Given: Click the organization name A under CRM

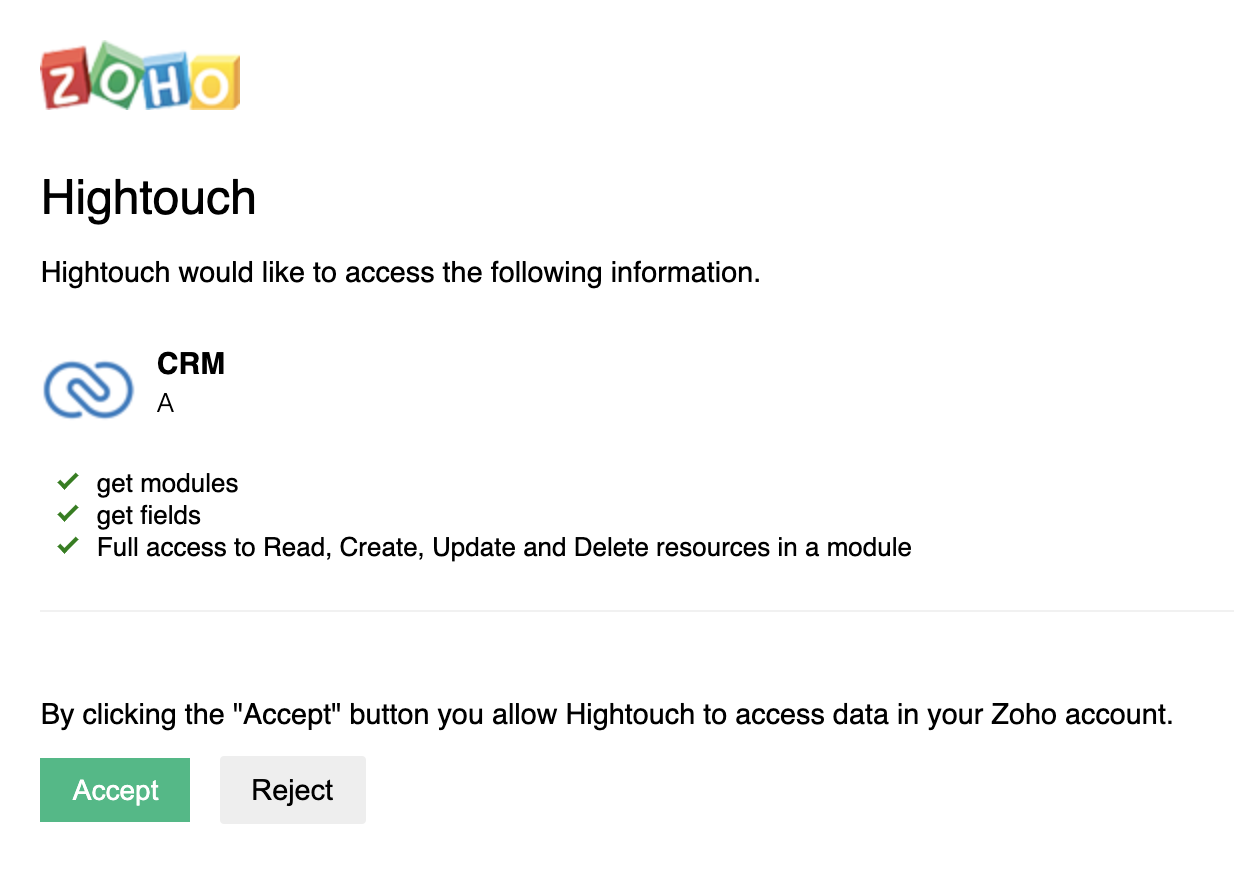Looking at the screenshot, I should (x=165, y=404).
